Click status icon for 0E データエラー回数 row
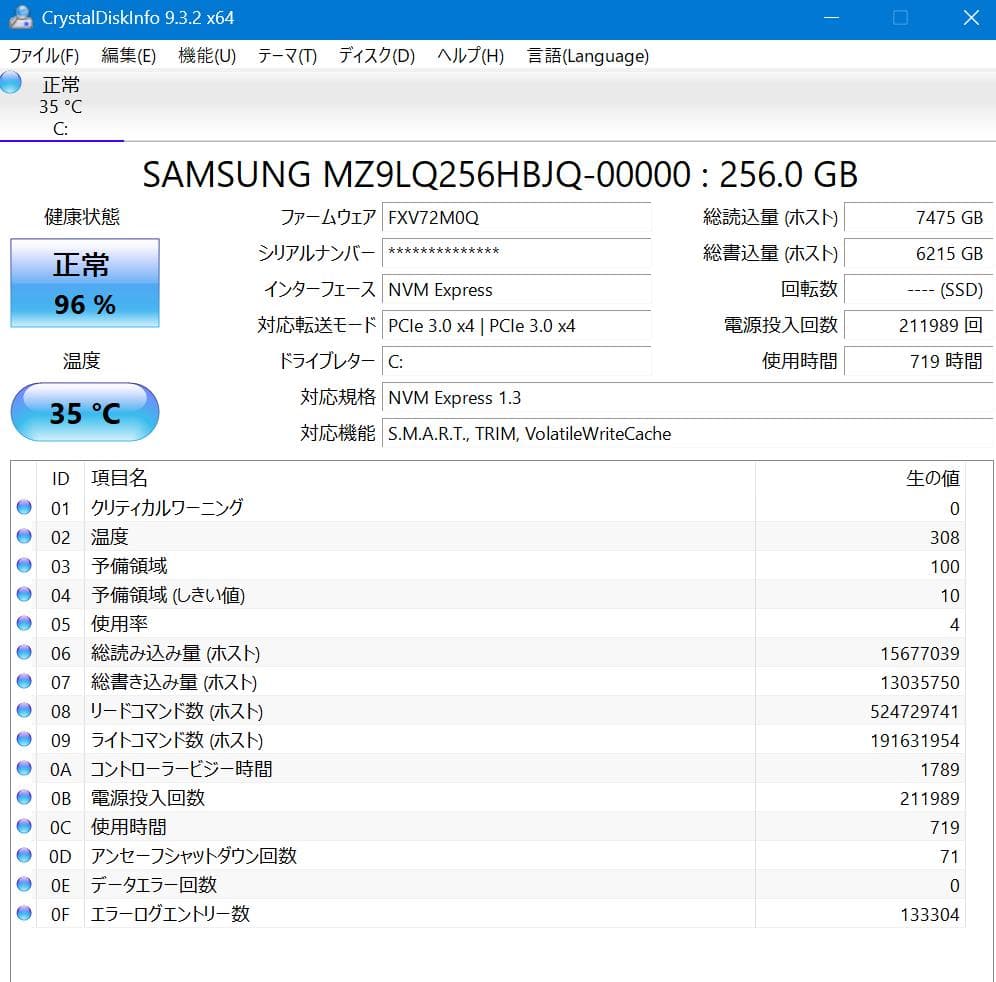996x982 pixels. (24, 884)
